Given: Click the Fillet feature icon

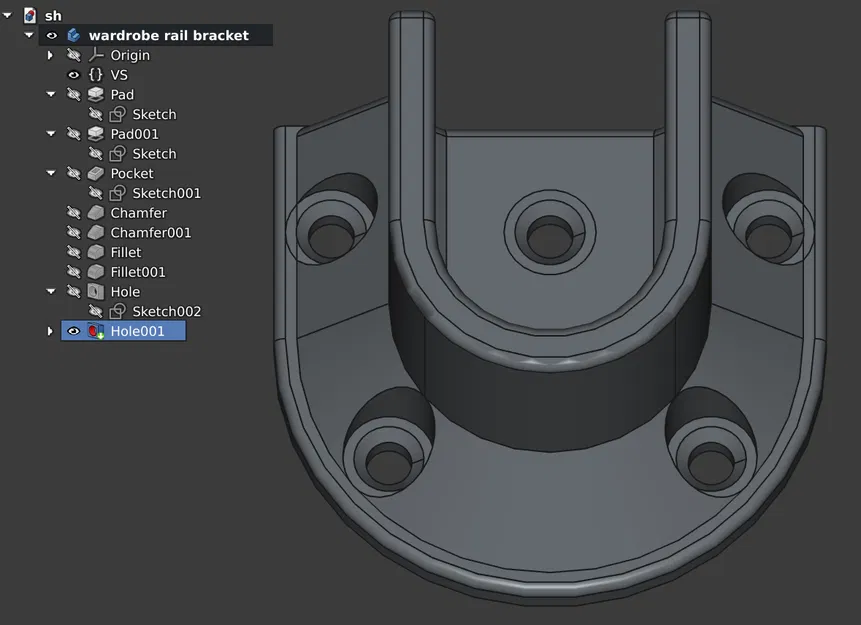Looking at the screenshot, I should click(96, 252).
